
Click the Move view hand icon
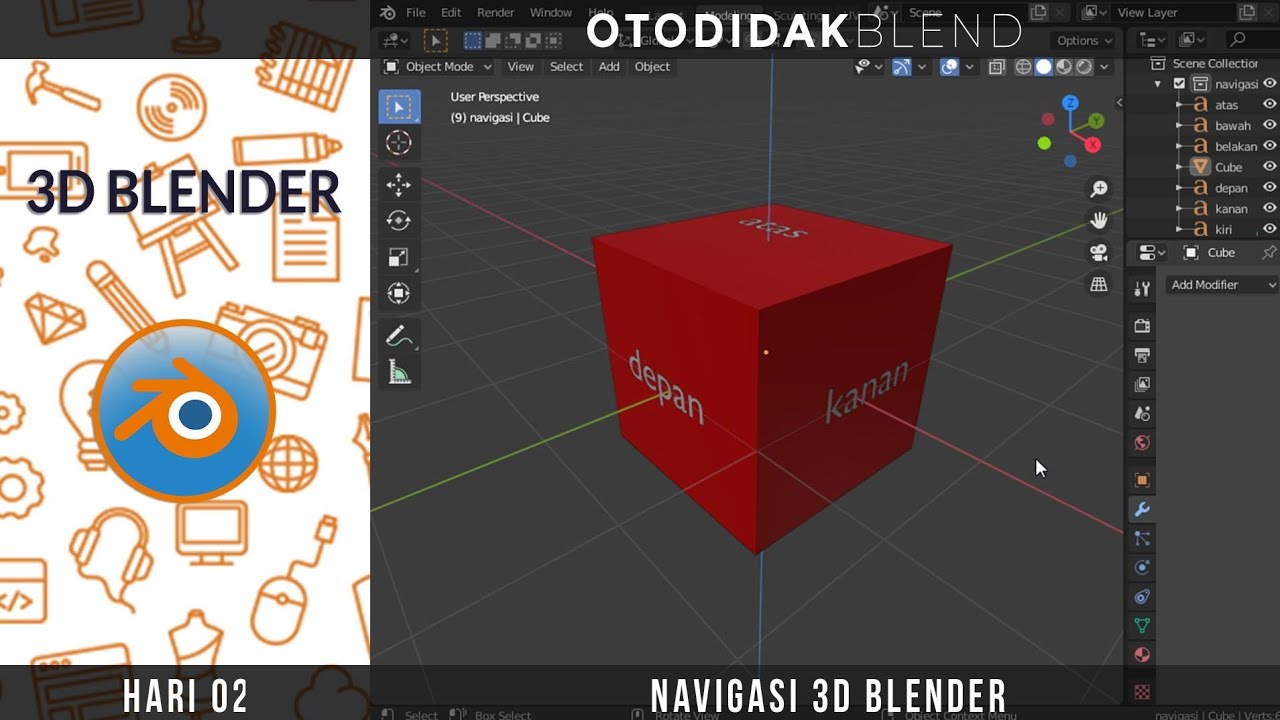[1099, 220]
